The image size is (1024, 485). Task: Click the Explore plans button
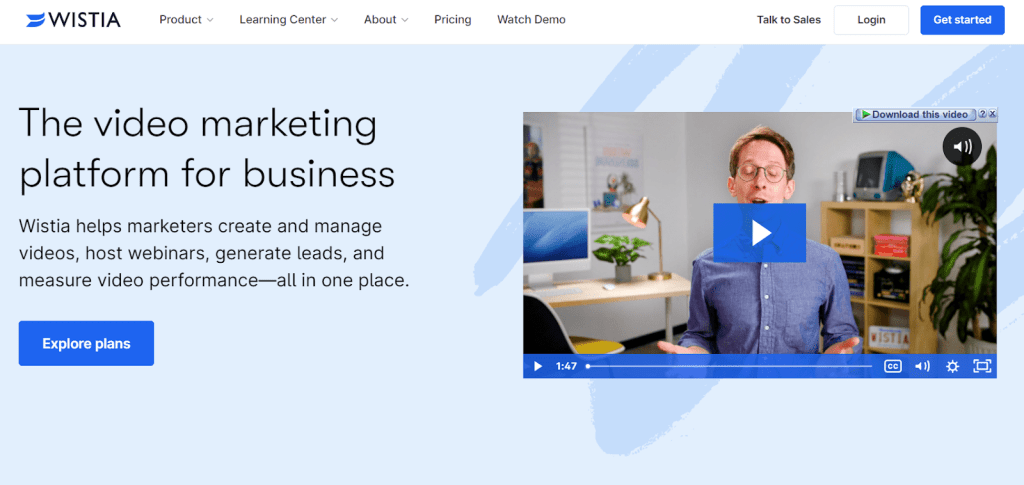[86, 343]
